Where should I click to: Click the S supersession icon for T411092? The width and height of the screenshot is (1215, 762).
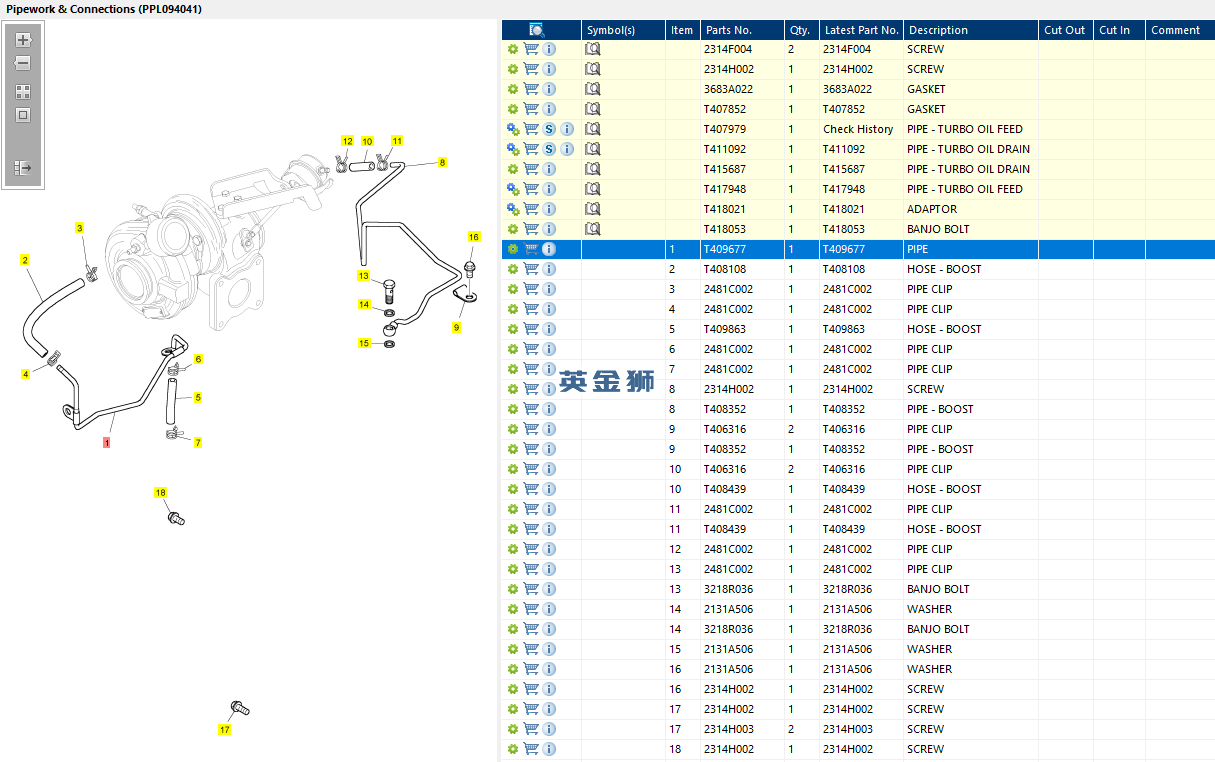point(549,149)
